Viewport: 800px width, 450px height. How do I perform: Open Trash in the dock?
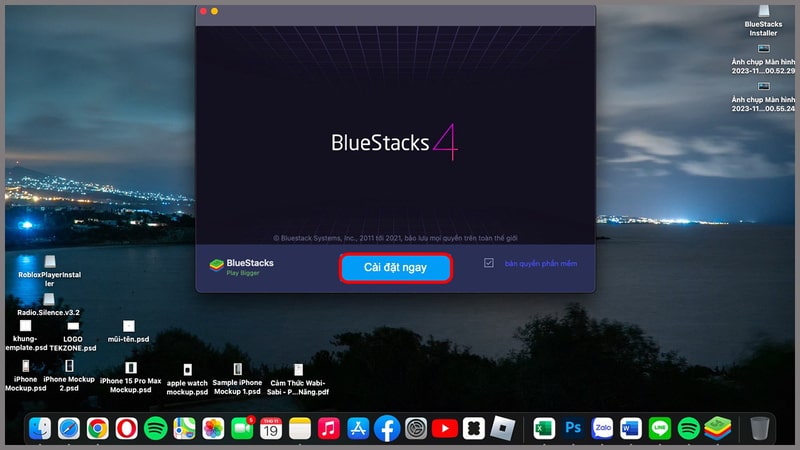point(759,428)
